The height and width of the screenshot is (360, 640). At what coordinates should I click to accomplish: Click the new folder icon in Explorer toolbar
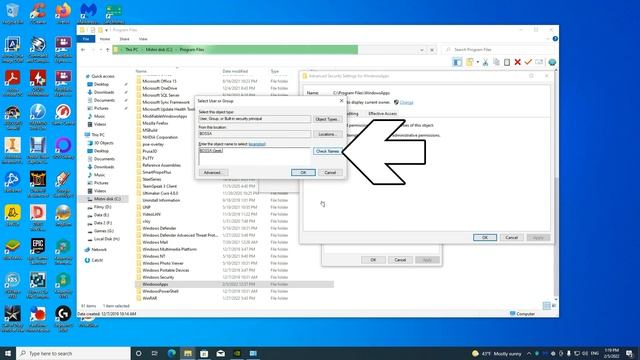point(470,62)
